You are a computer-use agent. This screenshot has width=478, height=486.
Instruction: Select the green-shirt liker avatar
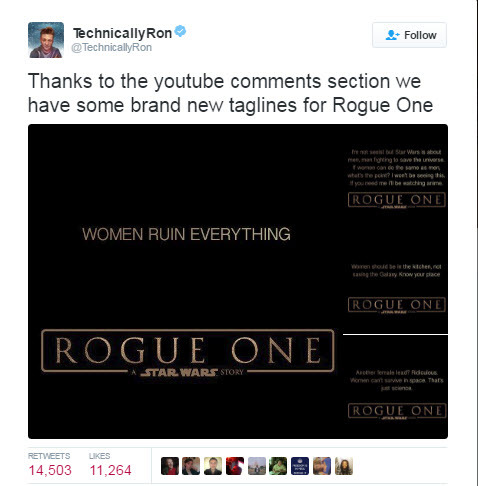278,466
